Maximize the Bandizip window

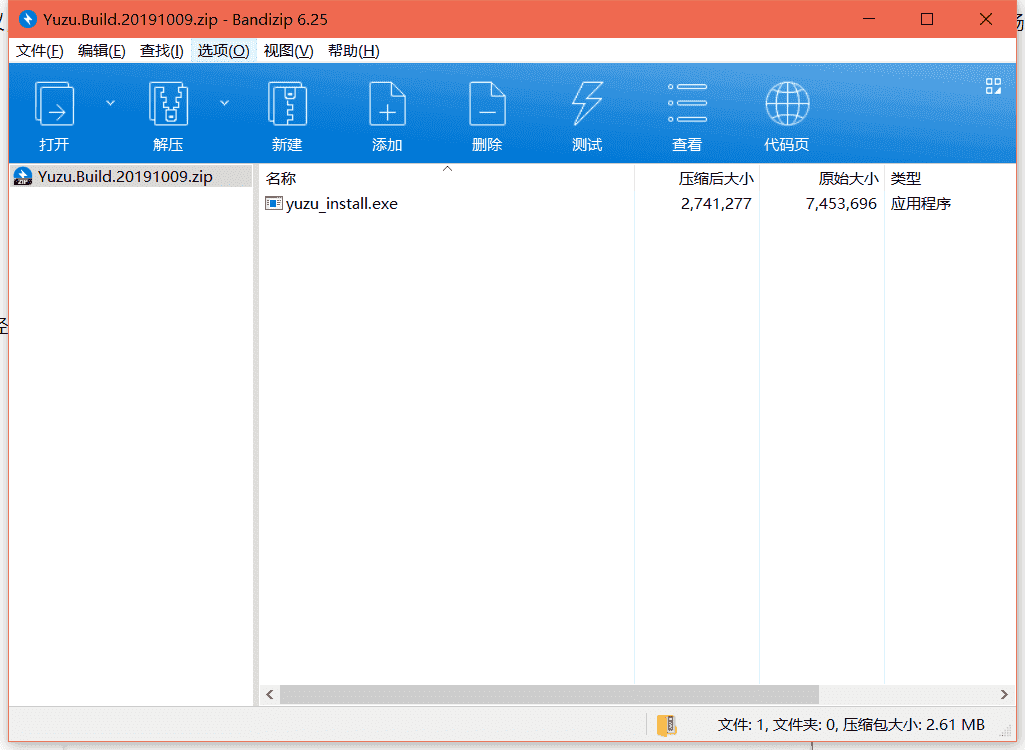pos(927,19)
